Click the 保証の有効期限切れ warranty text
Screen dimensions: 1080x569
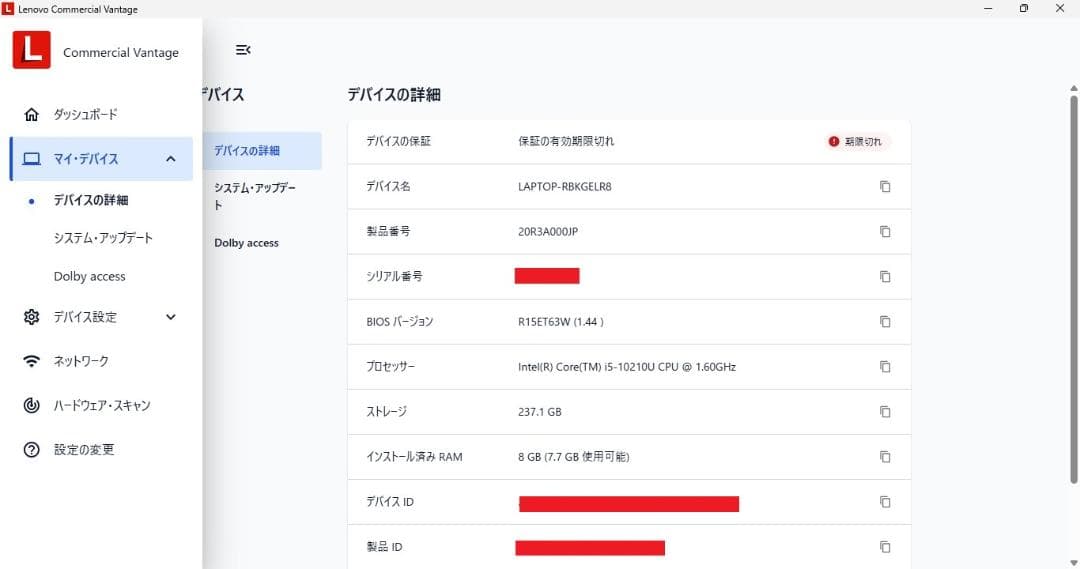[566, 141]
